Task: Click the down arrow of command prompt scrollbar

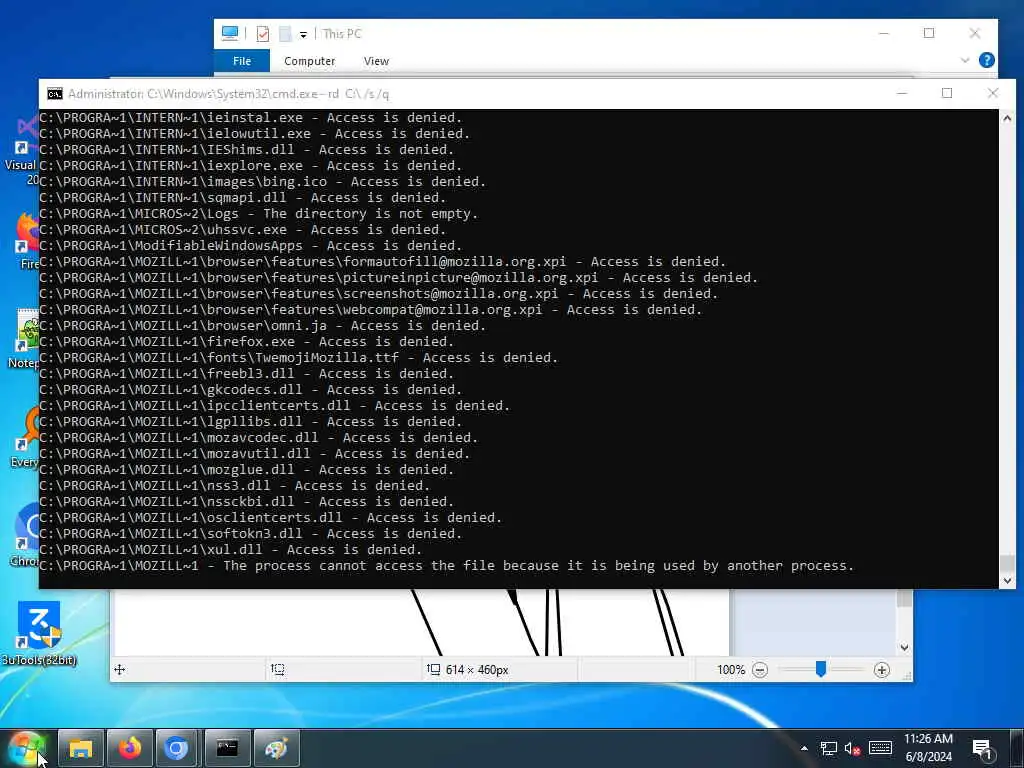Action: click(1007, 580)
